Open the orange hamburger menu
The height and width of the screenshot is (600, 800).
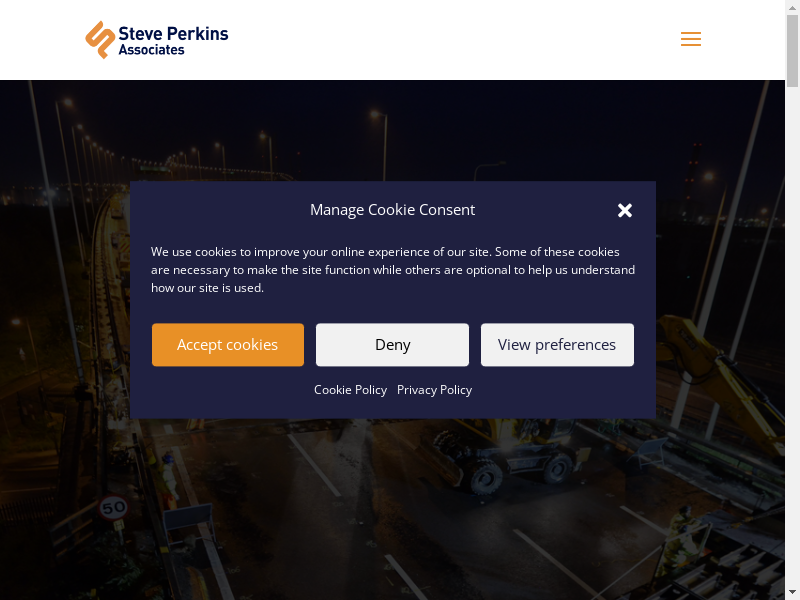tap(691, 39)
